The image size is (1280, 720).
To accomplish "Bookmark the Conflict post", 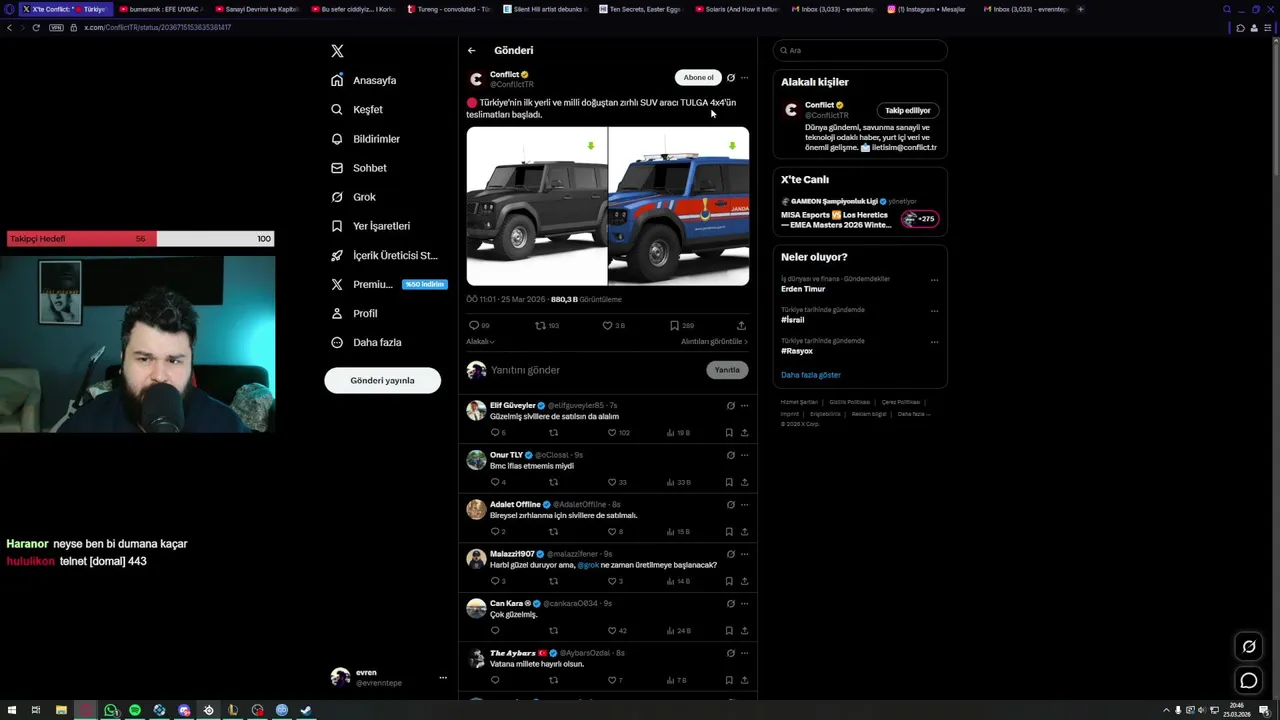I will coord(674,325).
